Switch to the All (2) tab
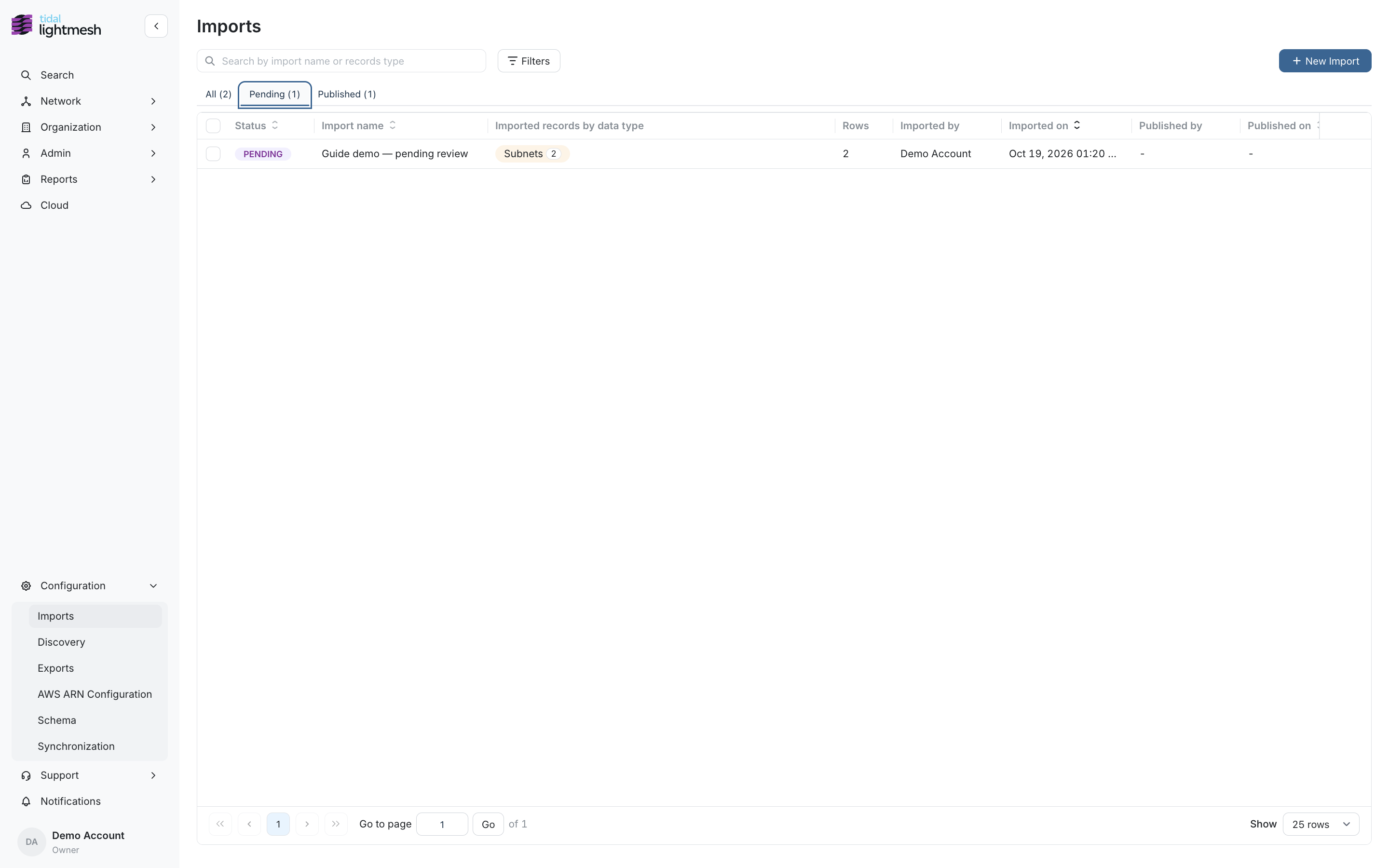 [x=218, y=94]
